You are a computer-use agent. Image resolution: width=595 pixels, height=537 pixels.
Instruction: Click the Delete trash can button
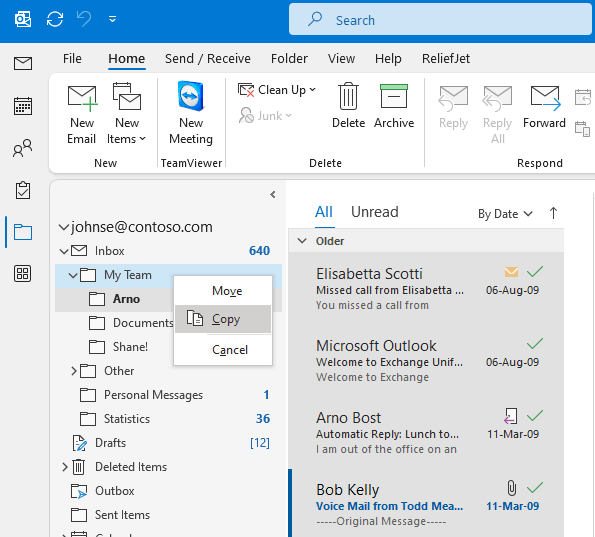tap(348, 106)
